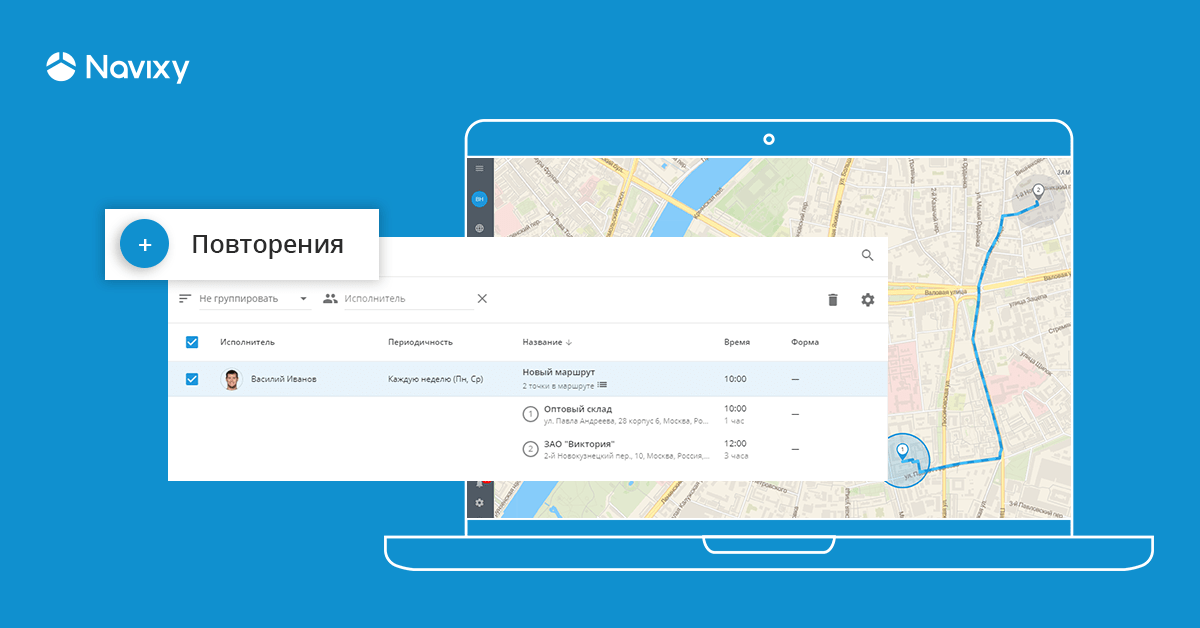Select the globe icon in the left sidebar

tap(480, 226)
